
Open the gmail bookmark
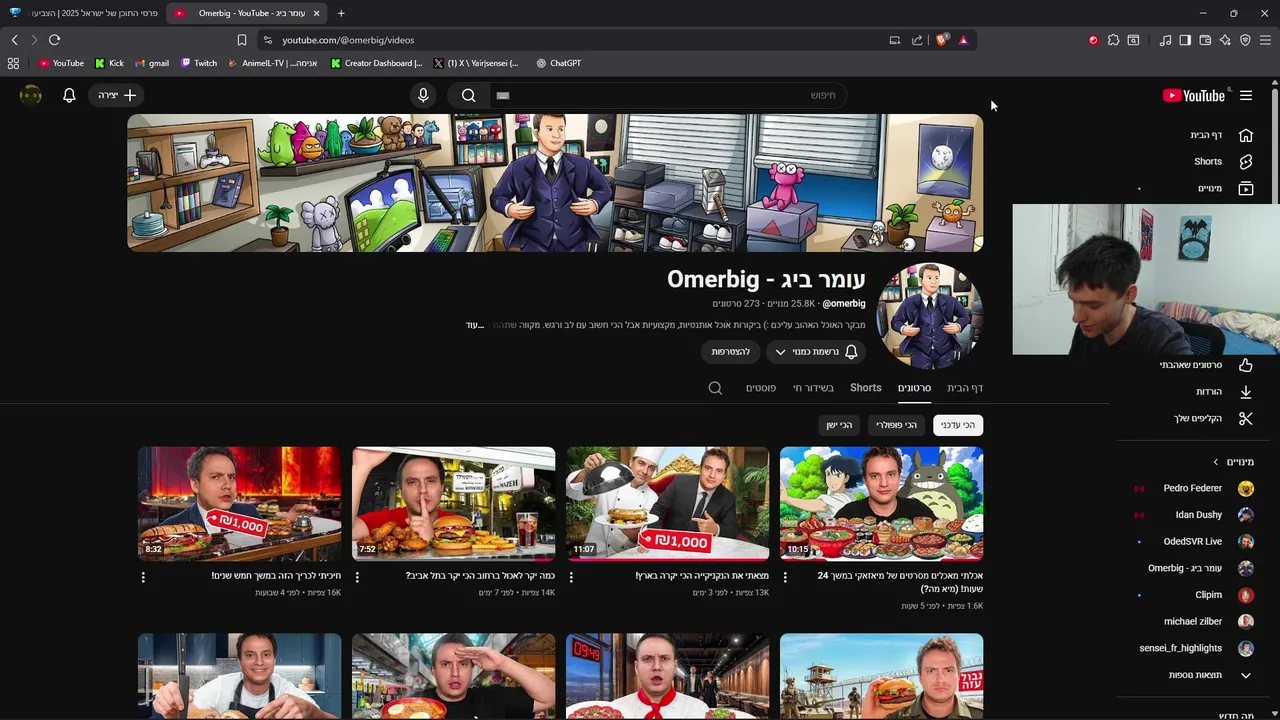coord(152,63)
